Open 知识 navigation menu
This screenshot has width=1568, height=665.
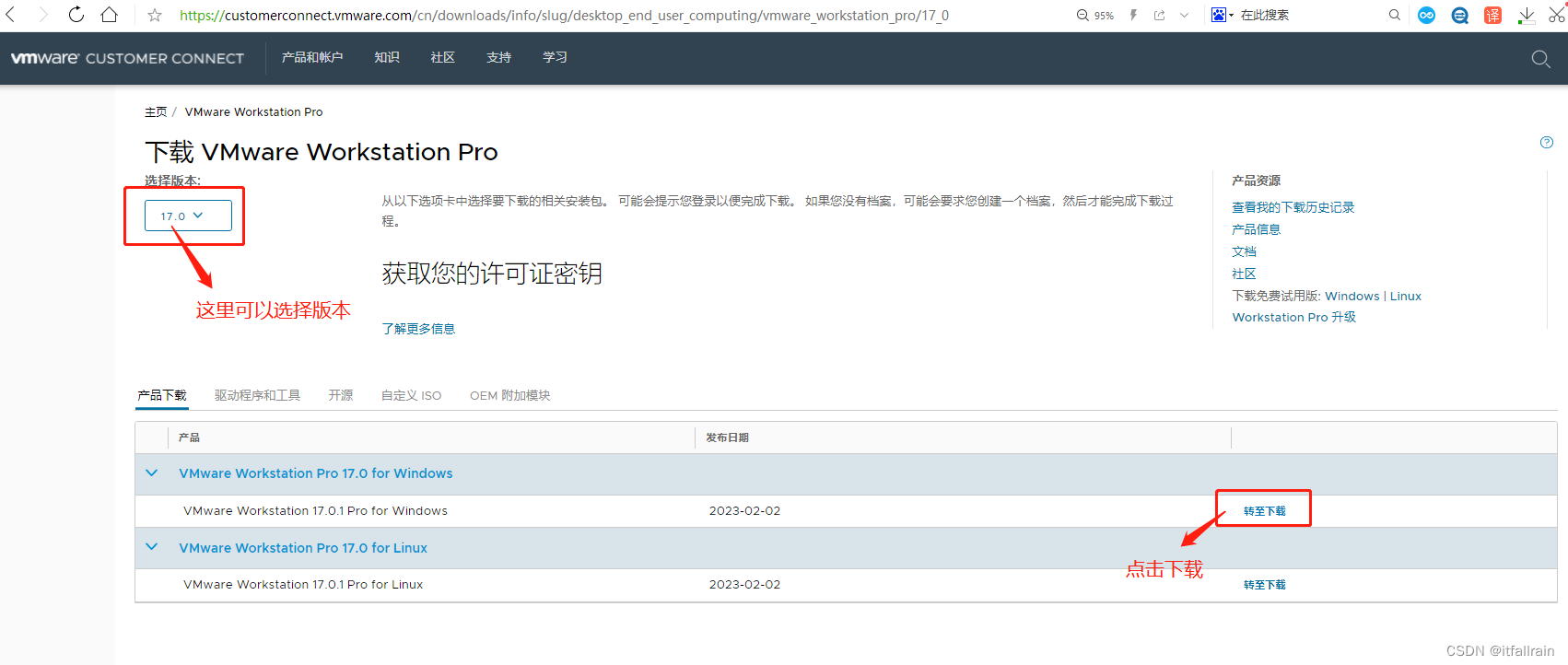387,57
